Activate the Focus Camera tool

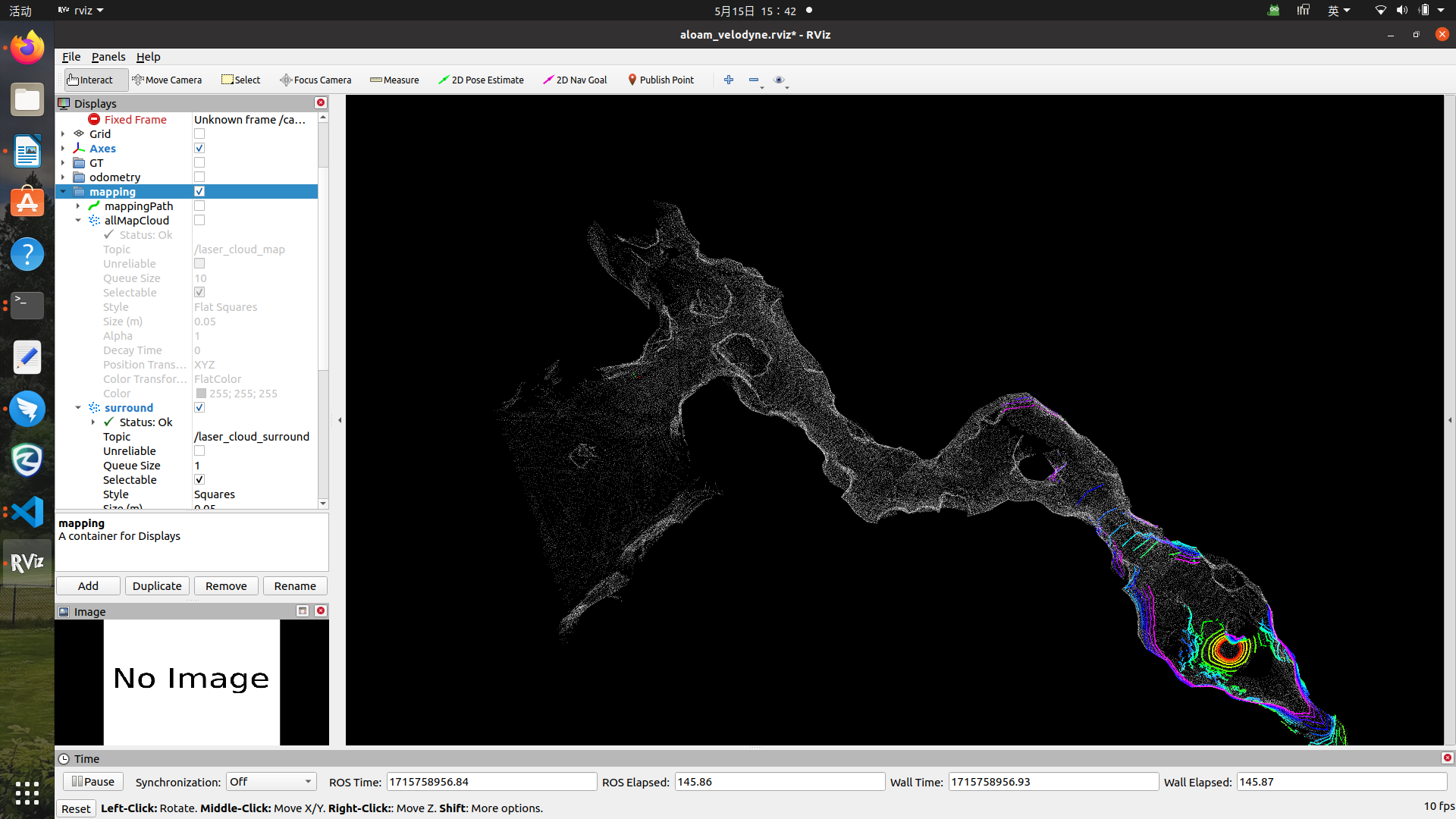click(x=315, y=80)
